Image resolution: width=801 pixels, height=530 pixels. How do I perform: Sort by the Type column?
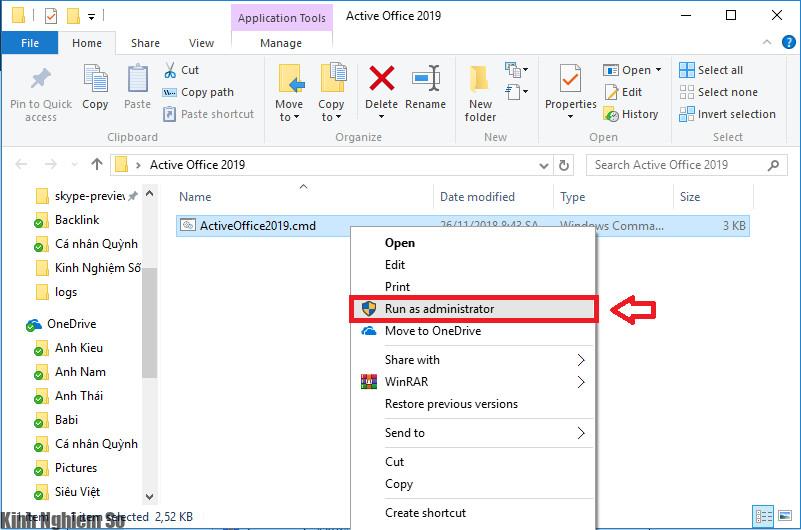pyautogui.click(x=613, y=197)
